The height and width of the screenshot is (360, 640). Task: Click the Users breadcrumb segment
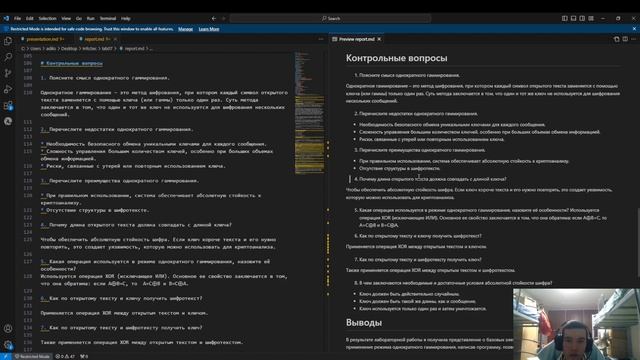35,49
